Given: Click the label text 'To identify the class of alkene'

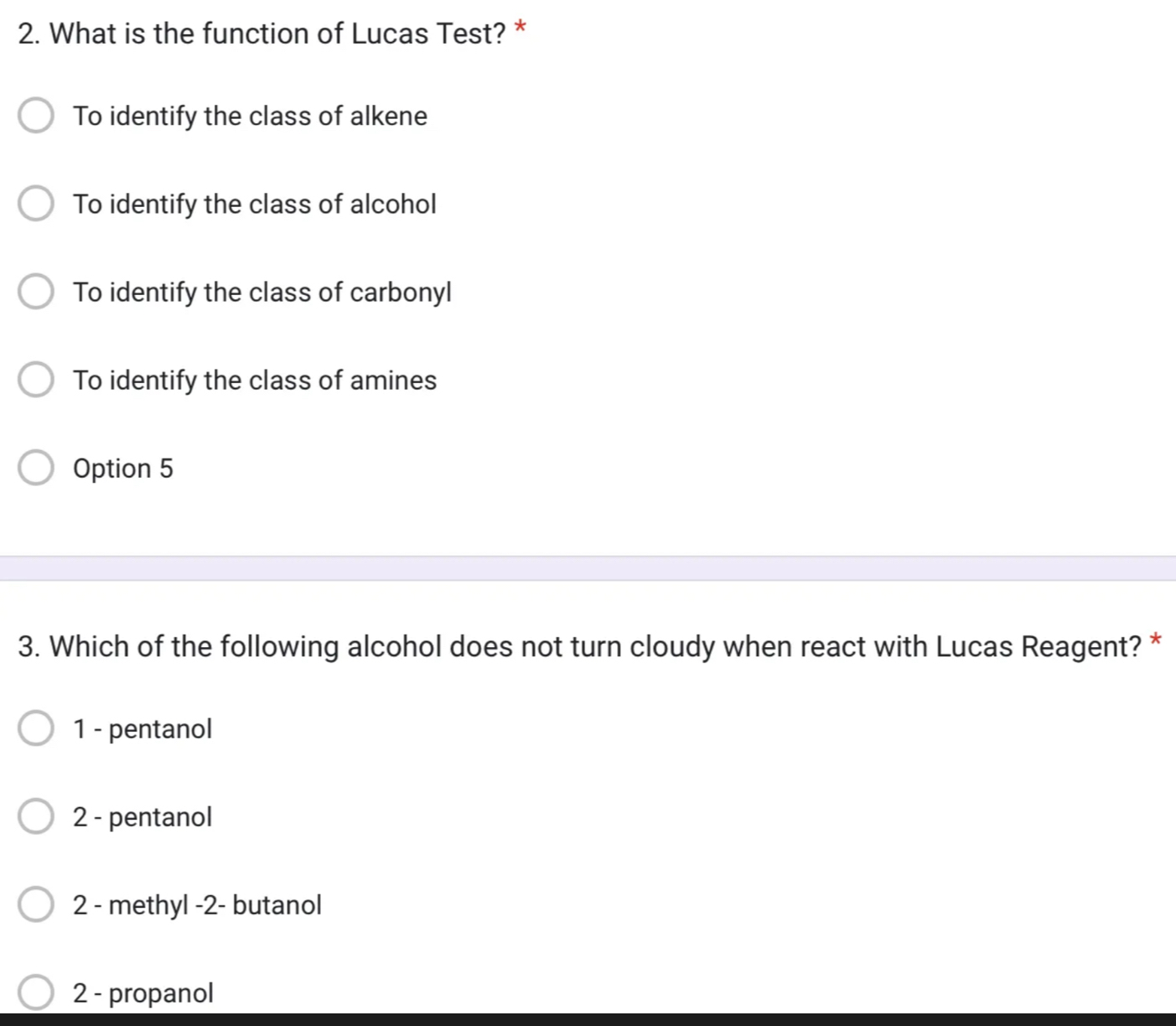Looking at the screenshot, I should pyautogui.click(x=250, y=117).
